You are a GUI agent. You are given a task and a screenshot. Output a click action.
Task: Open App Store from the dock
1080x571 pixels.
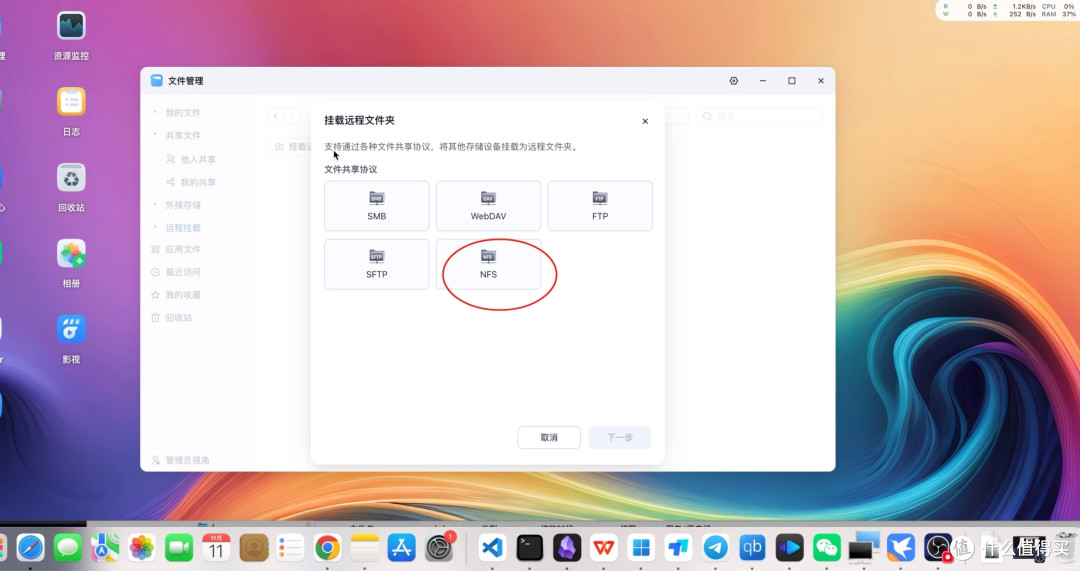[402, 548]
